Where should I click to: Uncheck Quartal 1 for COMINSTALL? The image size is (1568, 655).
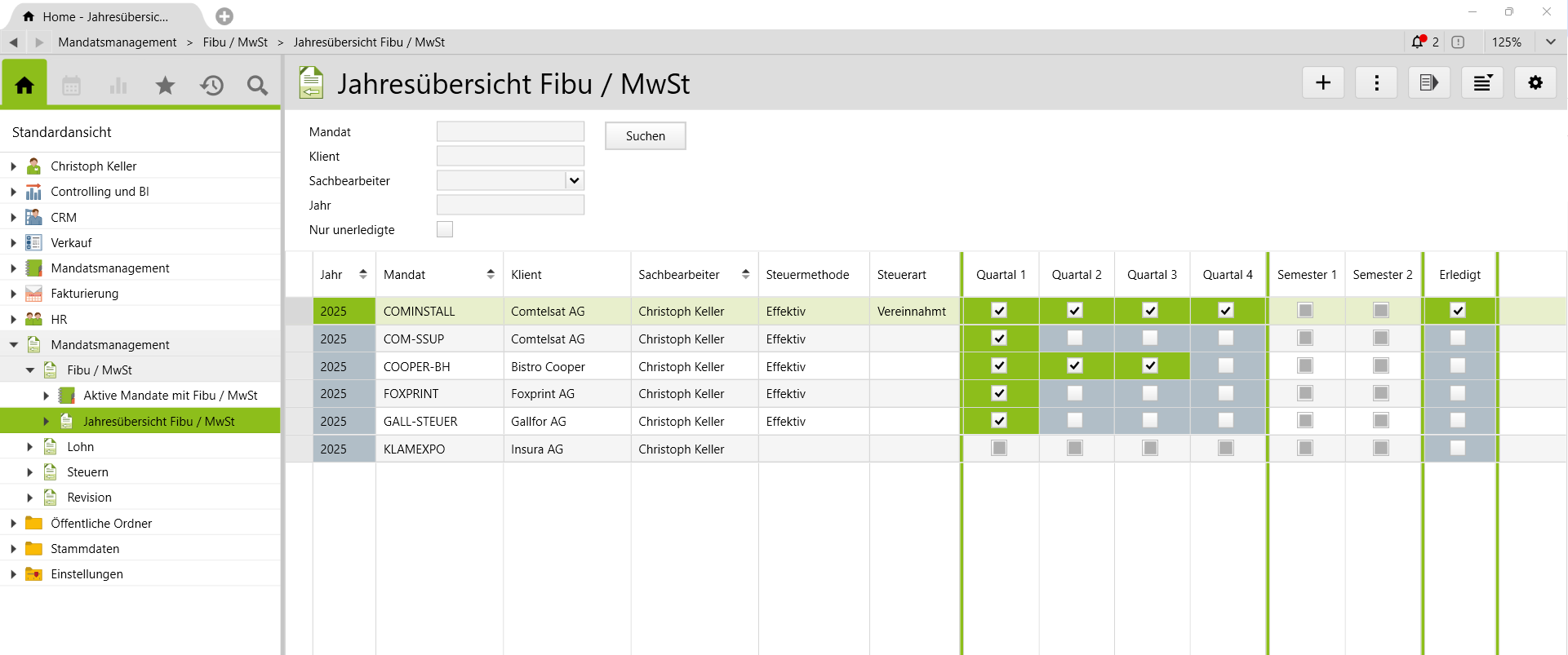click(x=999, y=310)
